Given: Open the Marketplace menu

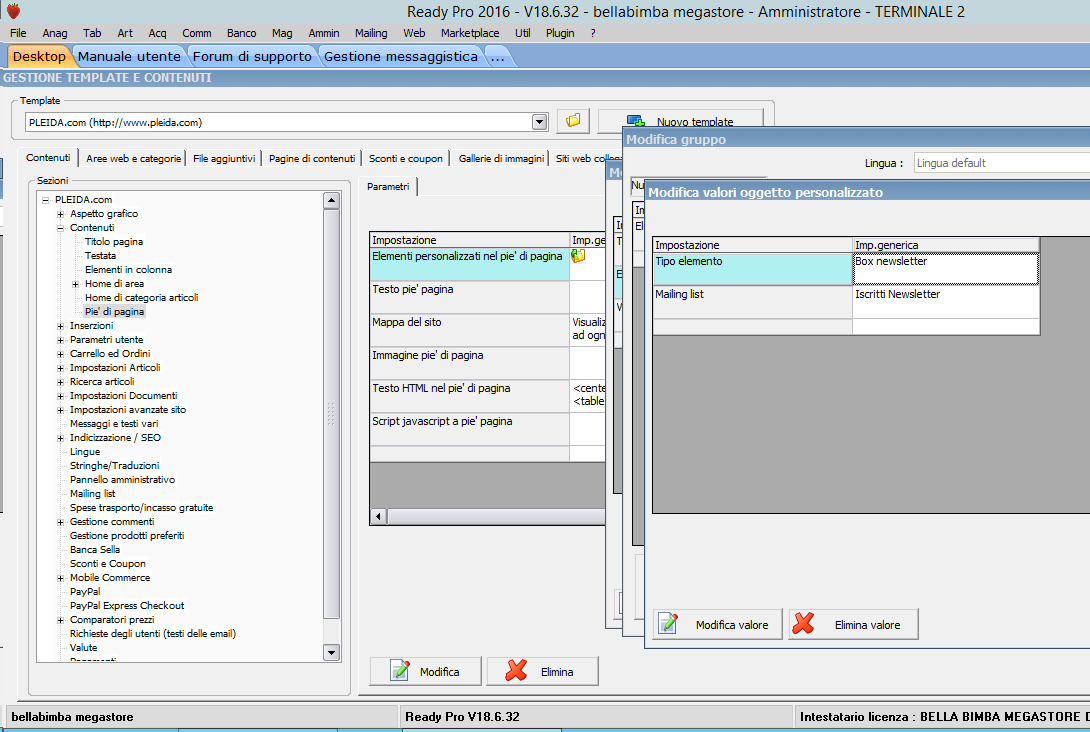Looking at the screenshot, I should coord(470,33).
